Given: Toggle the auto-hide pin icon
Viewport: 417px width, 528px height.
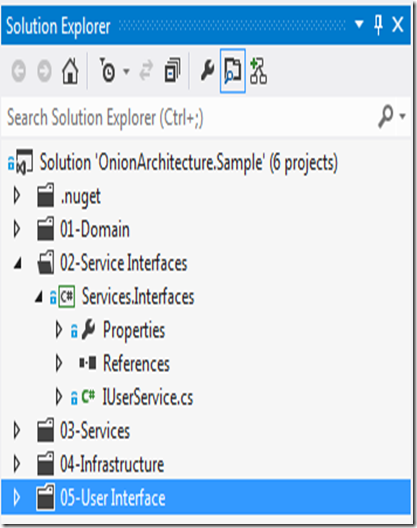Looking at the screenshot, I should point(378,25).
